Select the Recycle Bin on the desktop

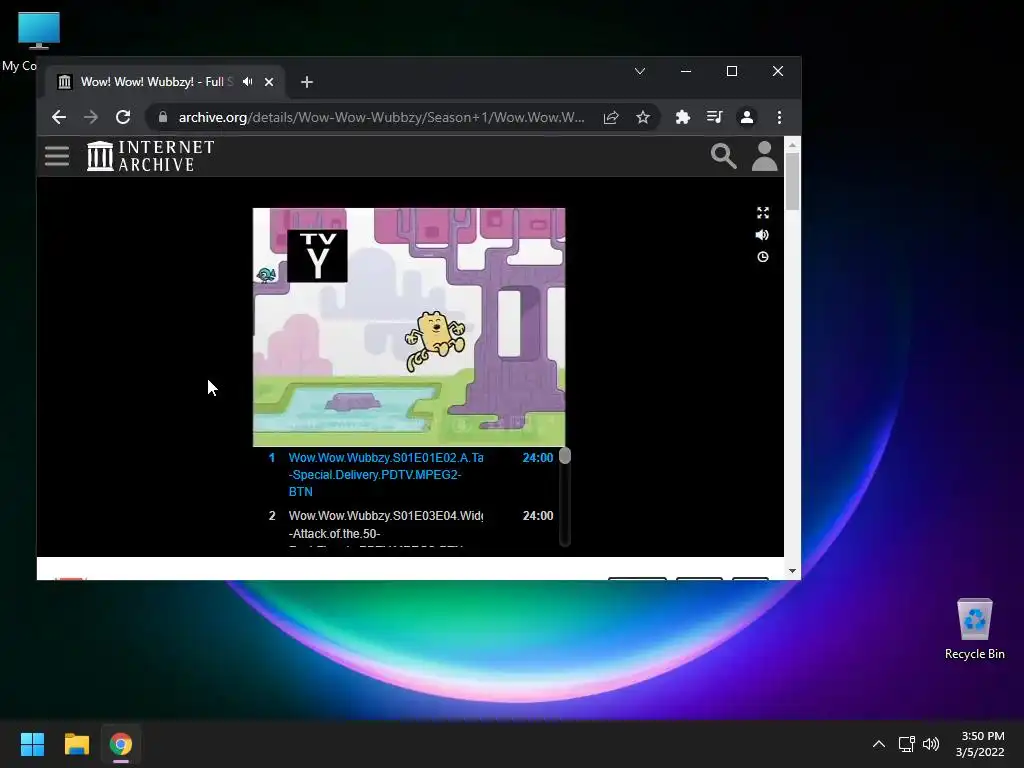(974, 630)
